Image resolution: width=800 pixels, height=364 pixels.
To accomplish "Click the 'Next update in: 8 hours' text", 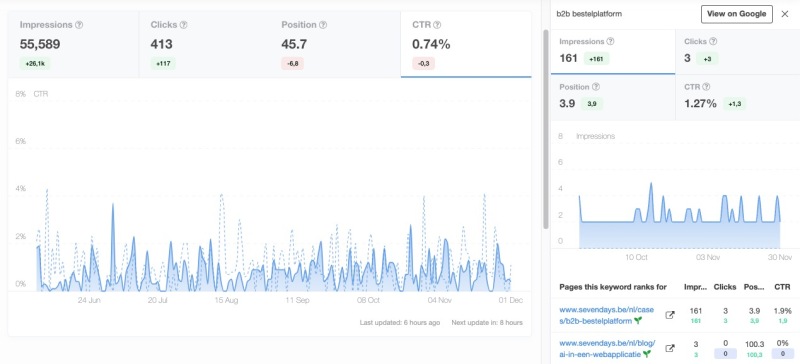I will pyautogui.click(x=487, y=323).
